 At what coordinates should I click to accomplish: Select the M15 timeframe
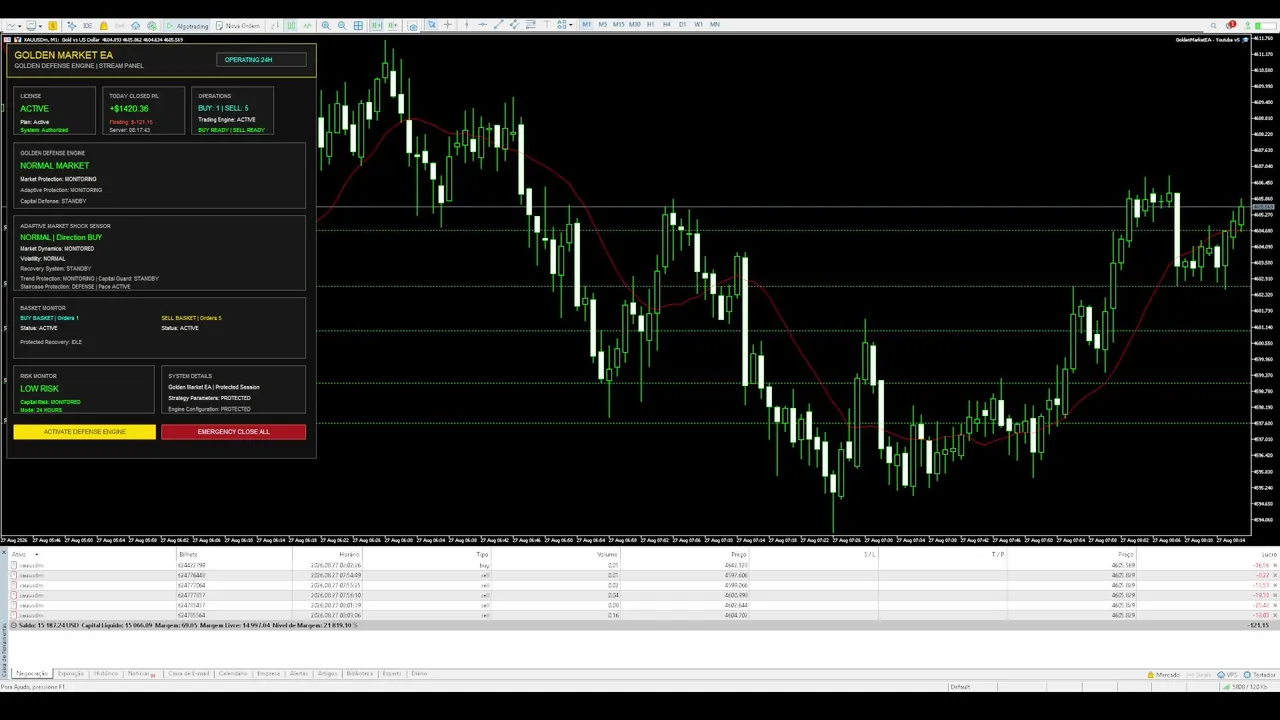click(x=619, y=24)
